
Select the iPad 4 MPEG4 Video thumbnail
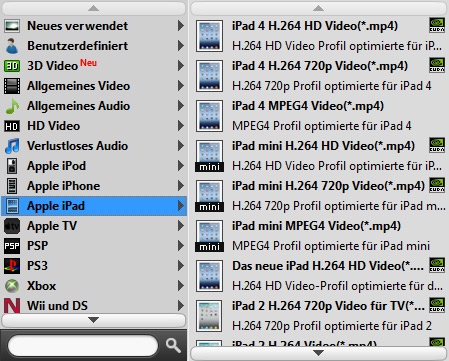pos(209,116)
